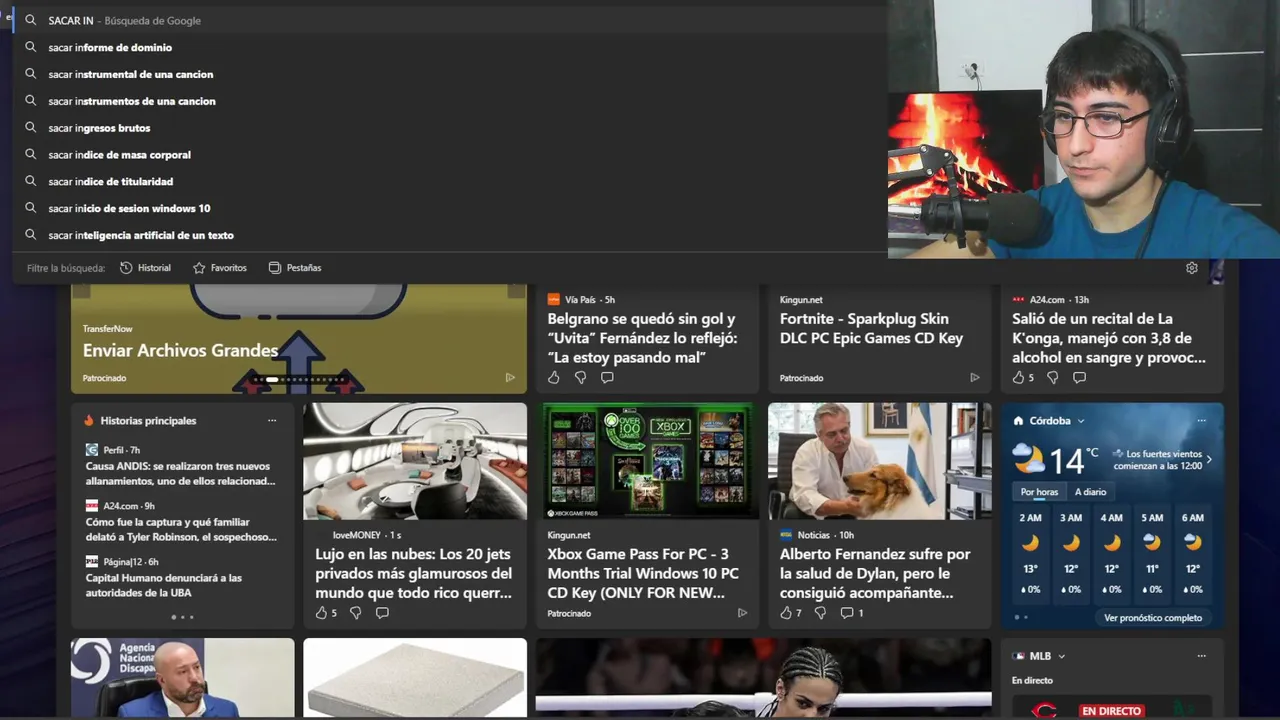This screenshot has width=1280, height=720.
Task: Comment on the private jets article
Action: [x=382, y=613]
